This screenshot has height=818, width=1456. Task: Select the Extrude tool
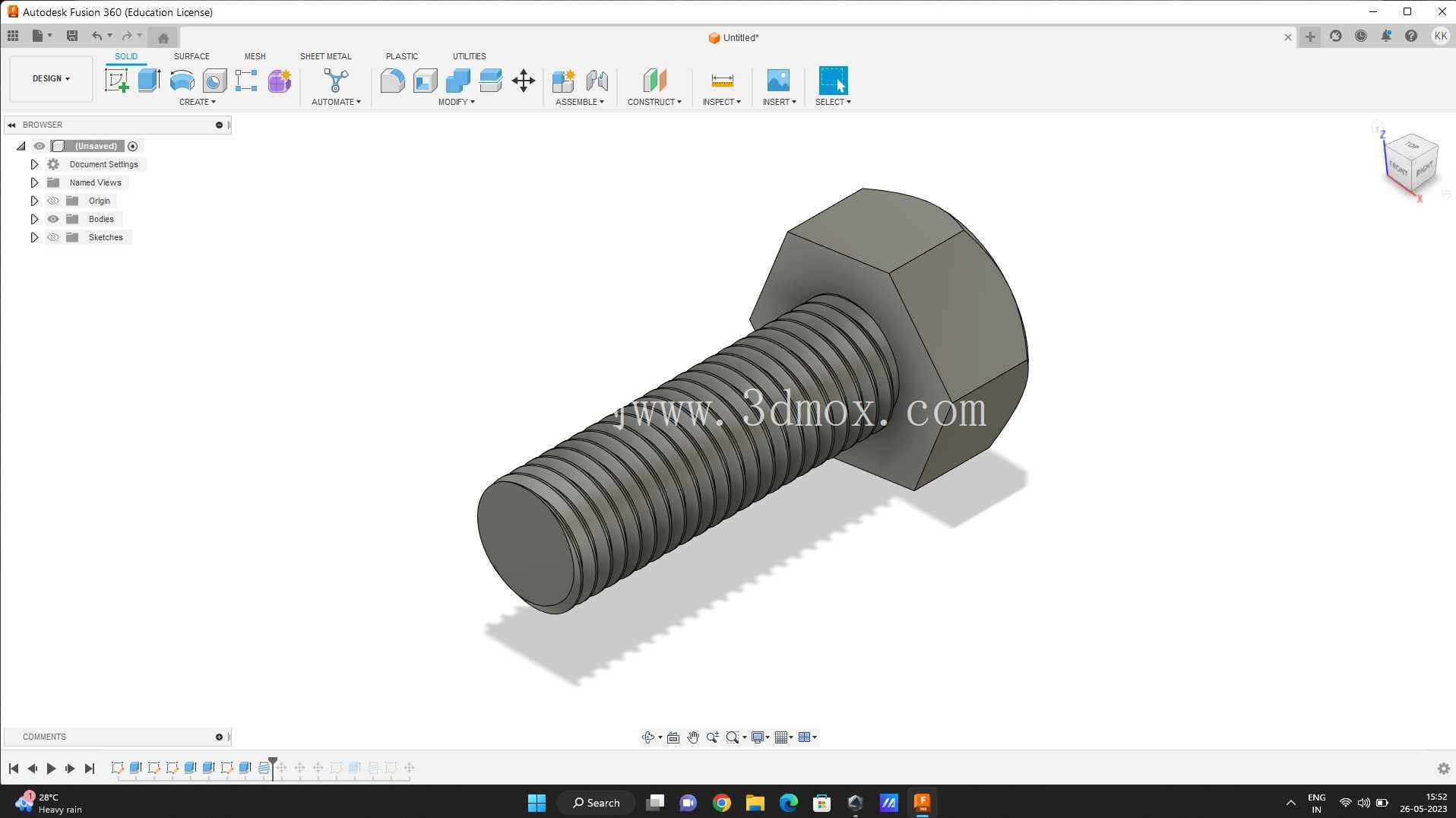(x=149, y=81)
